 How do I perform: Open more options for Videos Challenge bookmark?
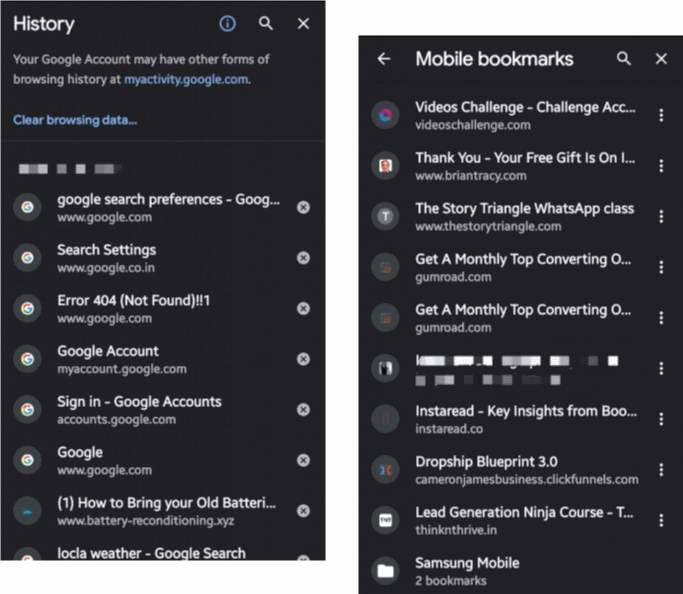(x=661, y=115)
